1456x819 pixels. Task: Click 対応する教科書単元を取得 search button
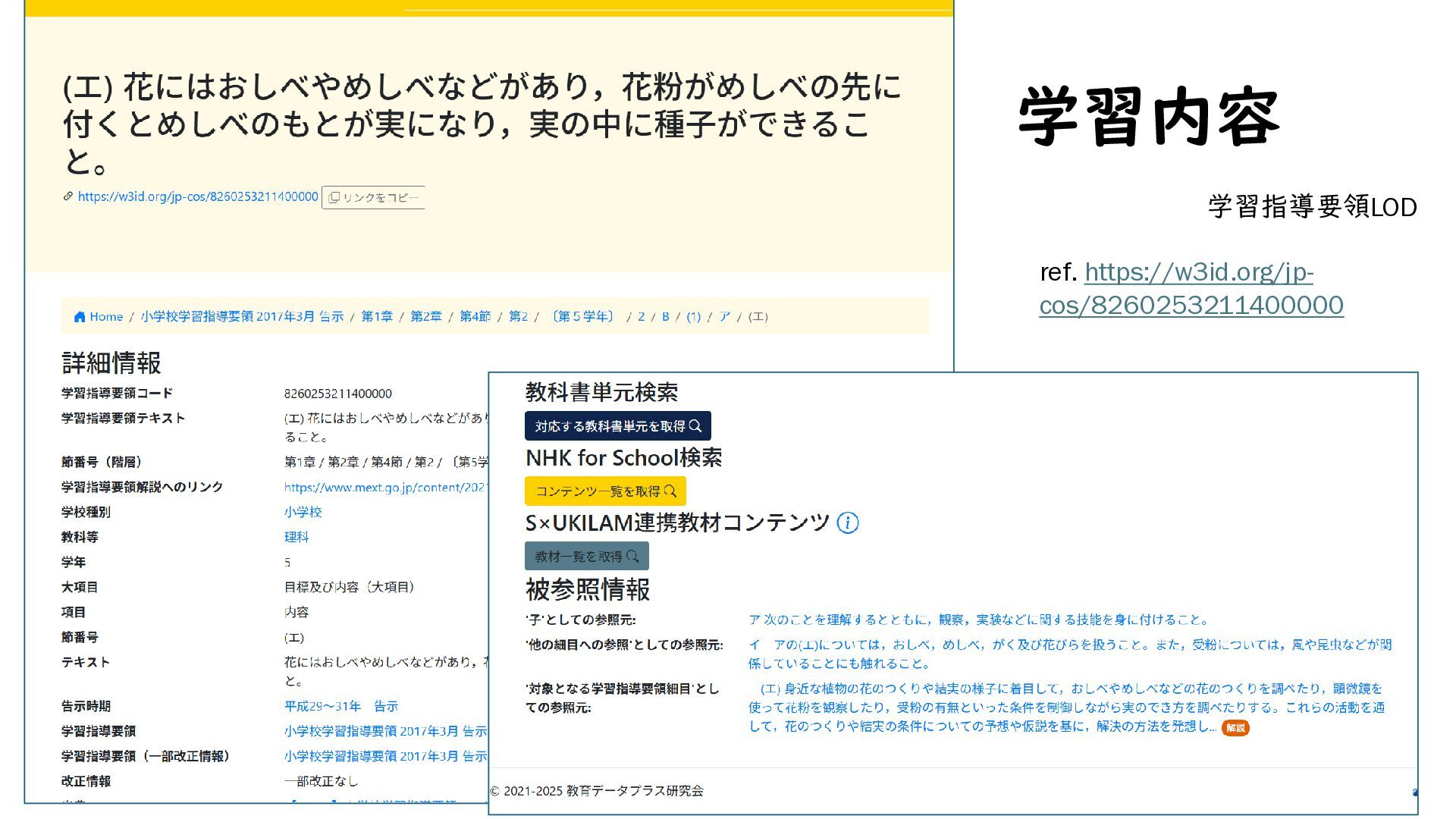(617, 426)
